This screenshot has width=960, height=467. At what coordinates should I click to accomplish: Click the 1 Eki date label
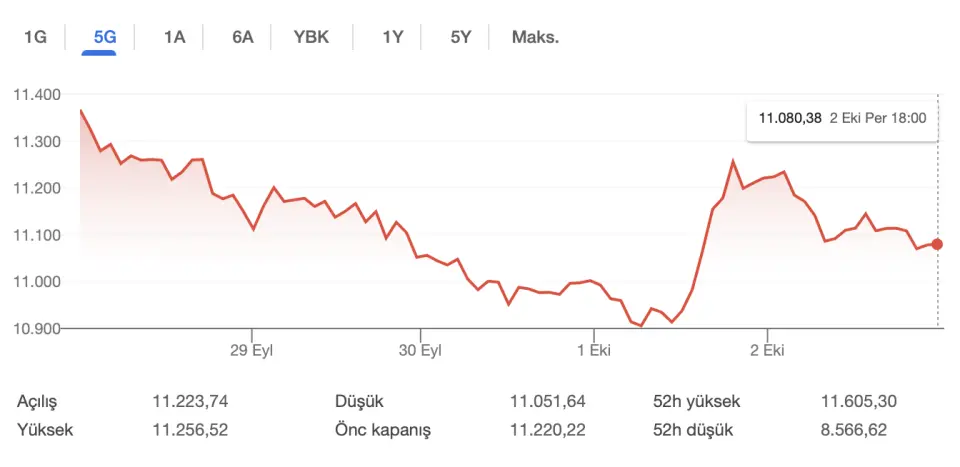594,351
